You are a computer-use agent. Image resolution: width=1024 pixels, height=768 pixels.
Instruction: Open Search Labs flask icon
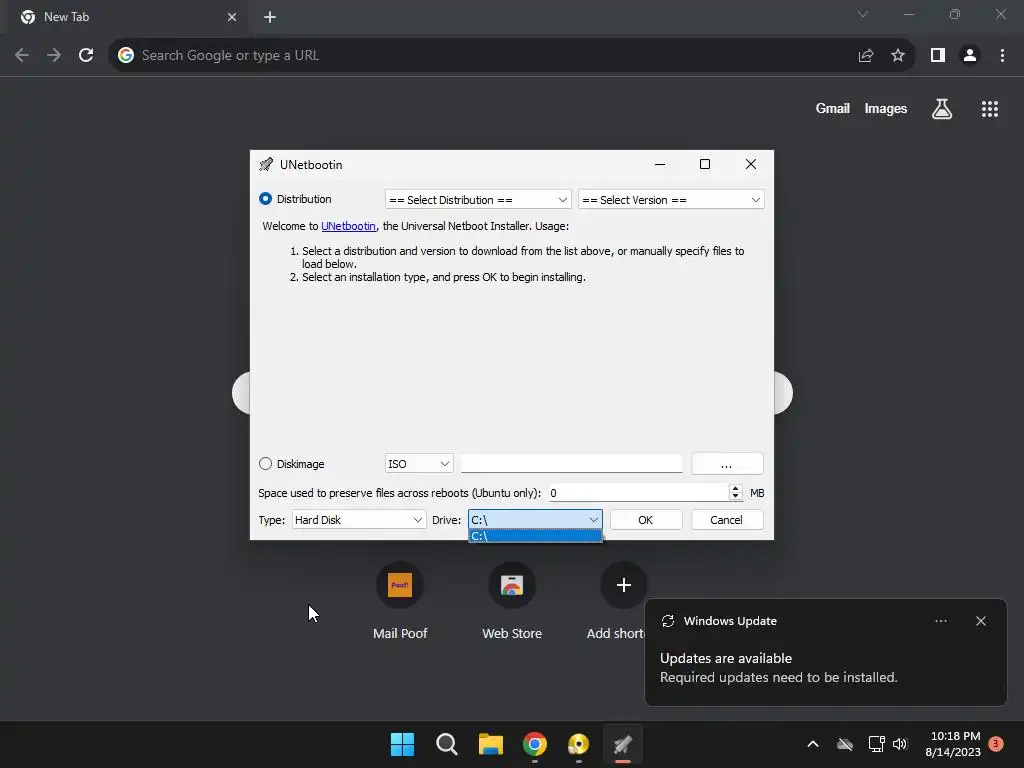(x=942, y=108)
